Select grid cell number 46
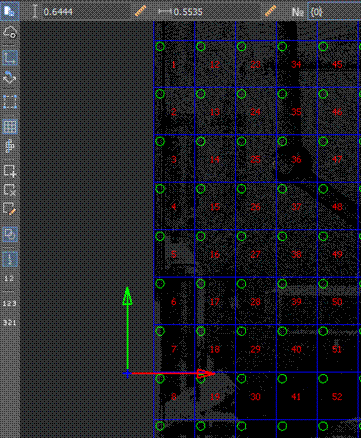Screen dimensions: 361x439 point(337,112)
